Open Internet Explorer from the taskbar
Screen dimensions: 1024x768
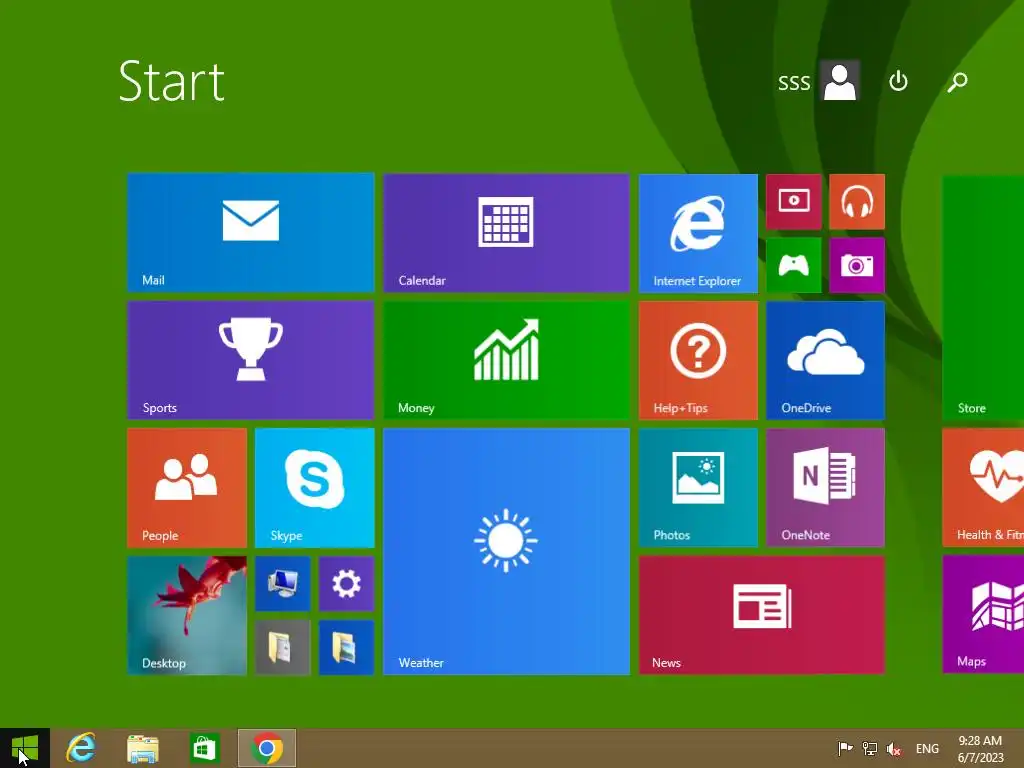tap(82, 748)
